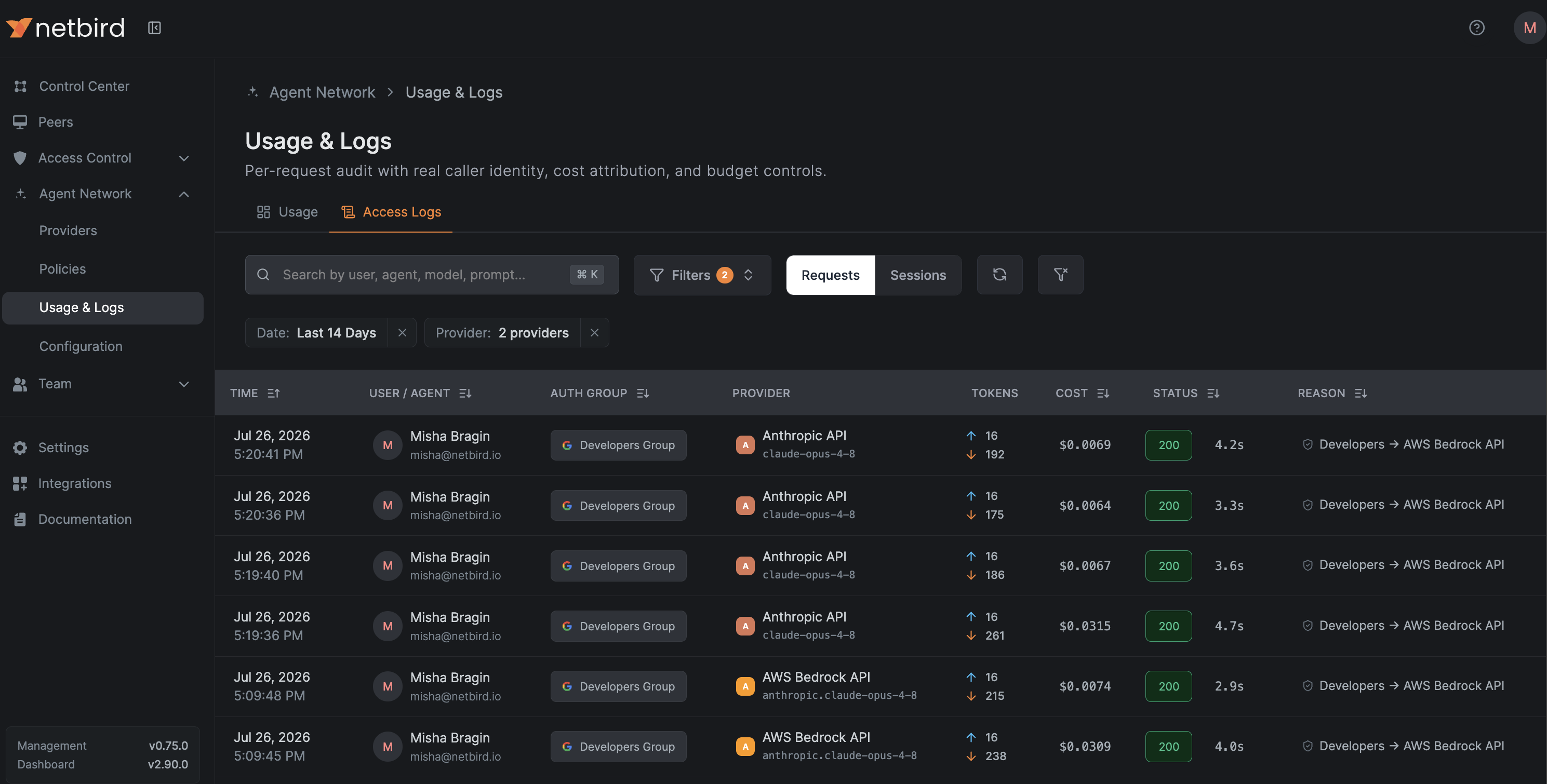Click the $0.0074 cost value

click(x=1085, y=686)
